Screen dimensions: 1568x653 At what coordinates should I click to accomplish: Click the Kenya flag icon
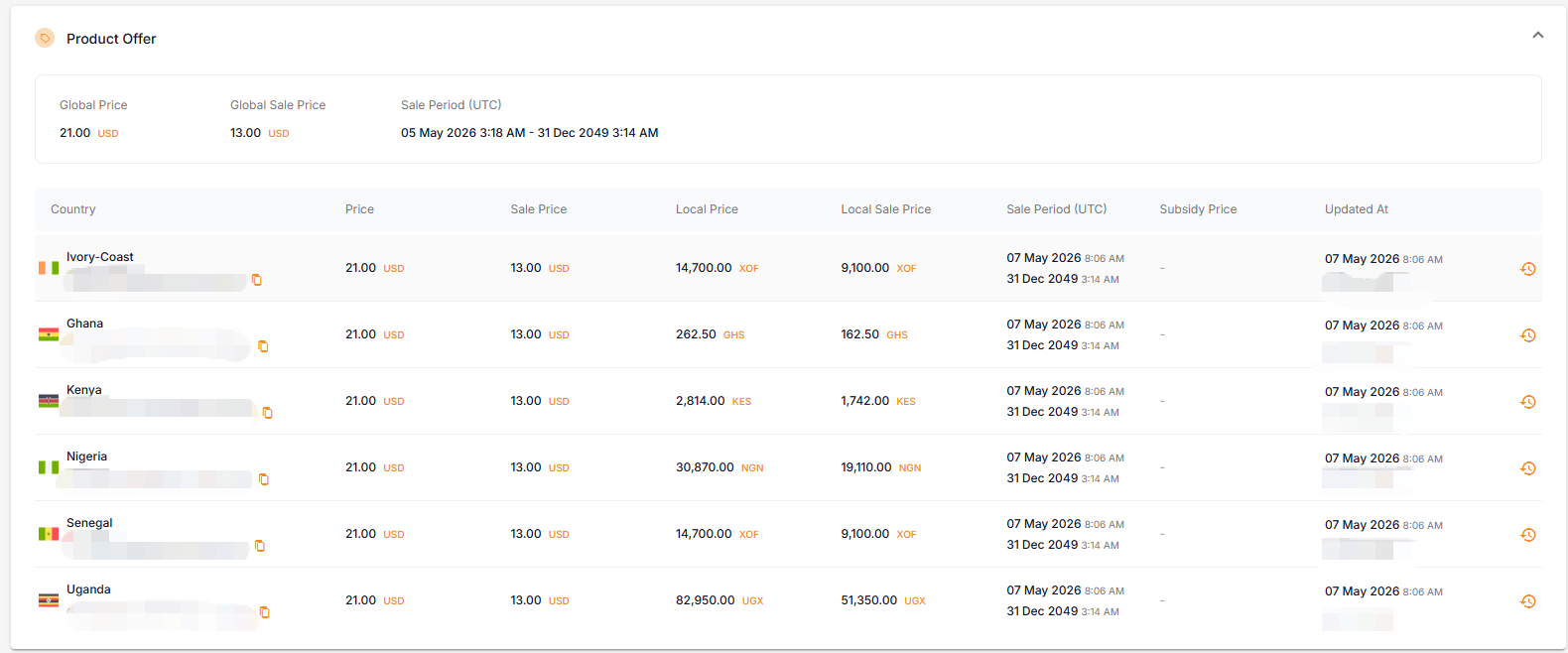[x=49, y=401]
